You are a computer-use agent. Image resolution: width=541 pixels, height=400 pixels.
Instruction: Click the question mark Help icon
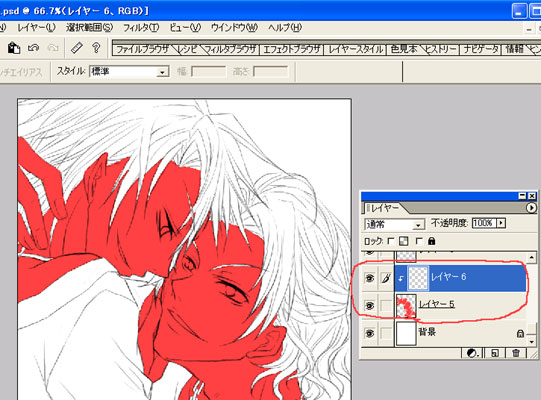(96, 48)
